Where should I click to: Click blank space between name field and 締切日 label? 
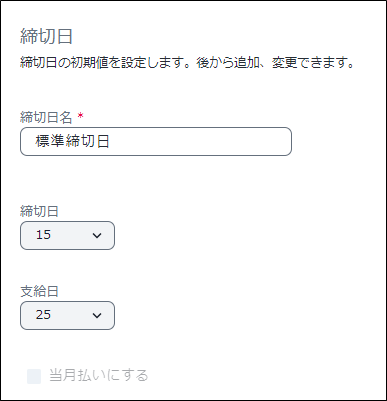156,180
